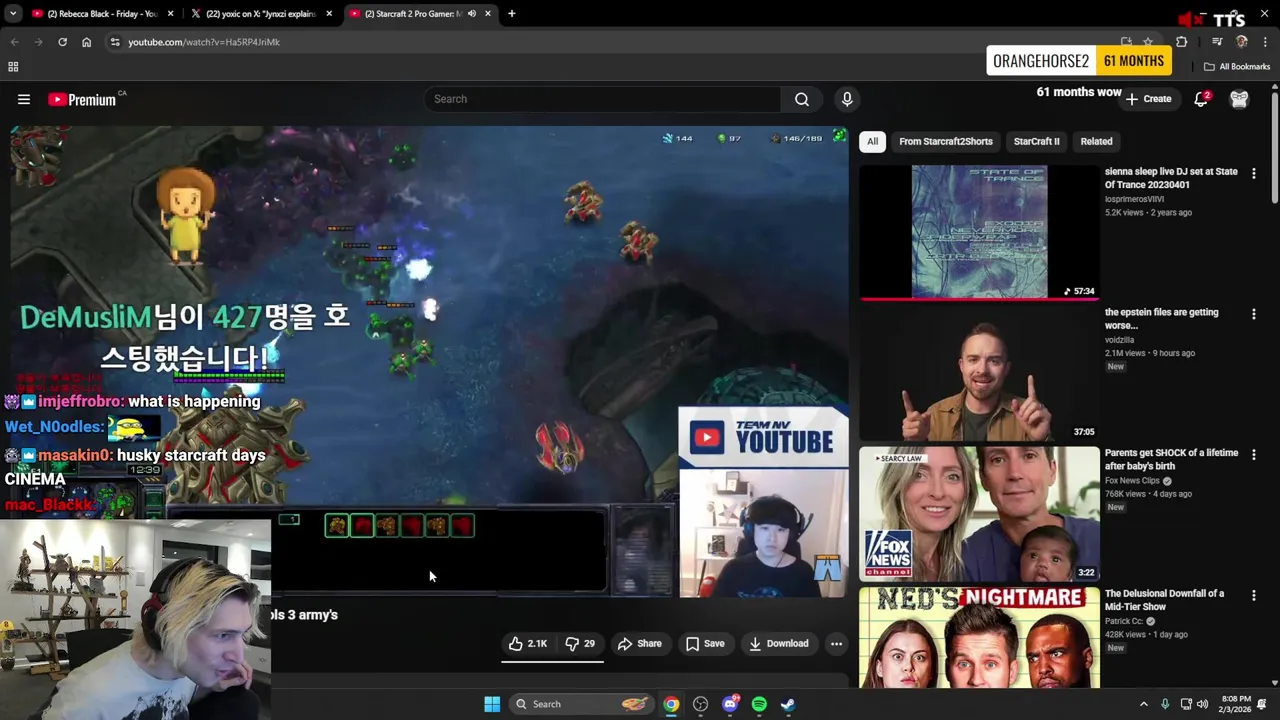Show hidden system tray icons chevron
The image size is (1280, 720).
1144,704
